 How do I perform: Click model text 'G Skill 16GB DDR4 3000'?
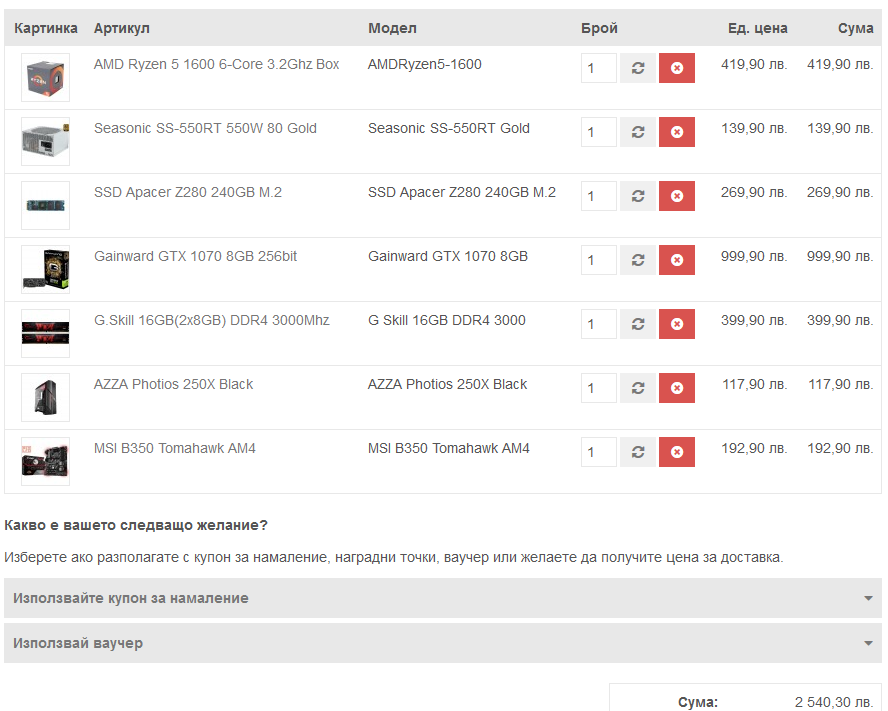point(447,321)
